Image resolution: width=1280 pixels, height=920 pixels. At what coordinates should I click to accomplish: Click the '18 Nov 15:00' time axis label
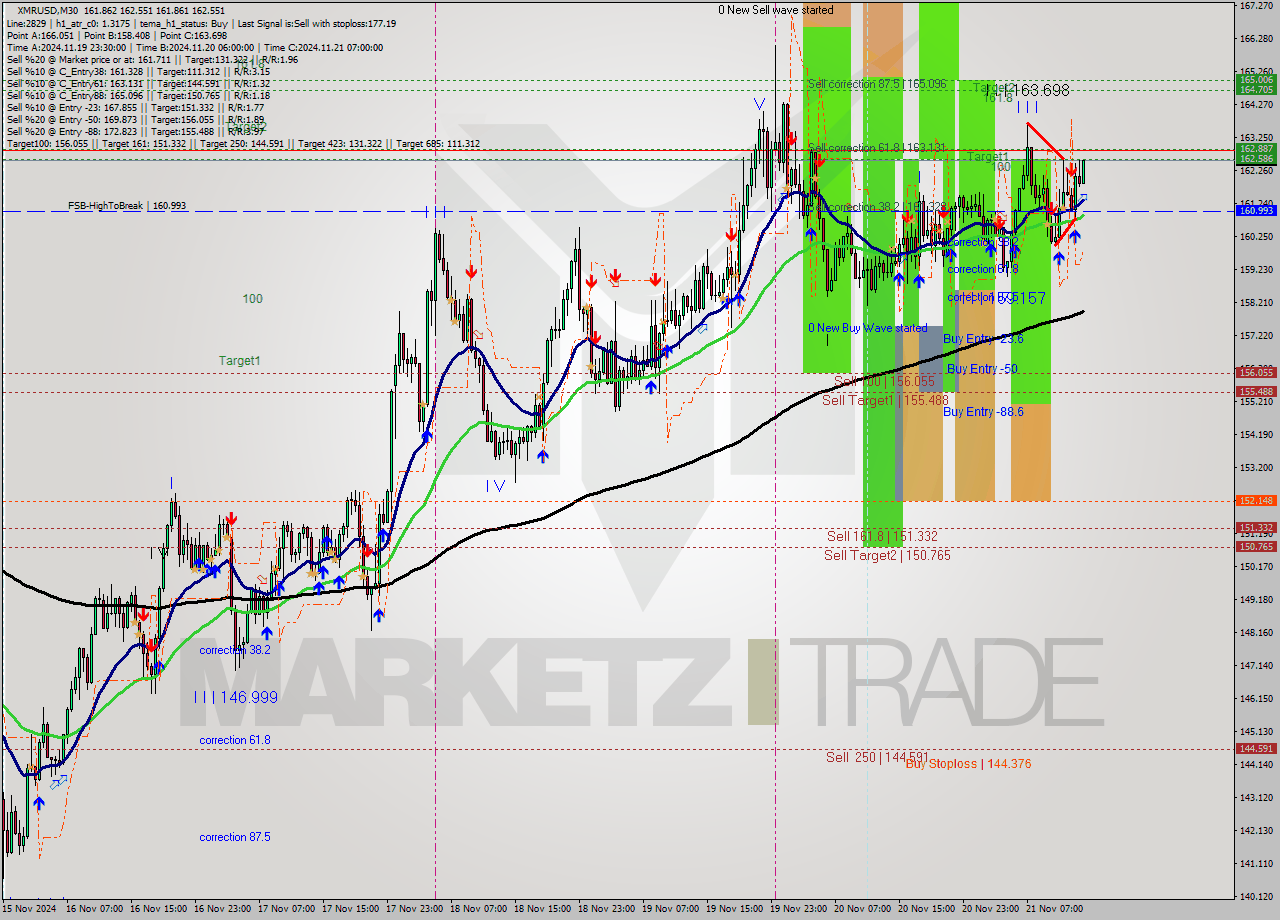(x=543, y=909)
